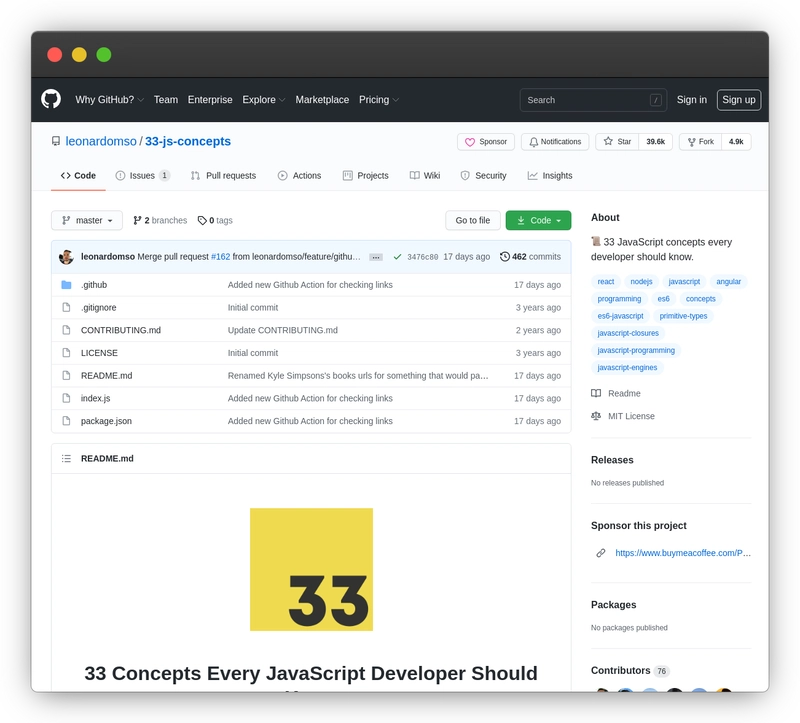Click the branch icon next to 2 branches

137,220
